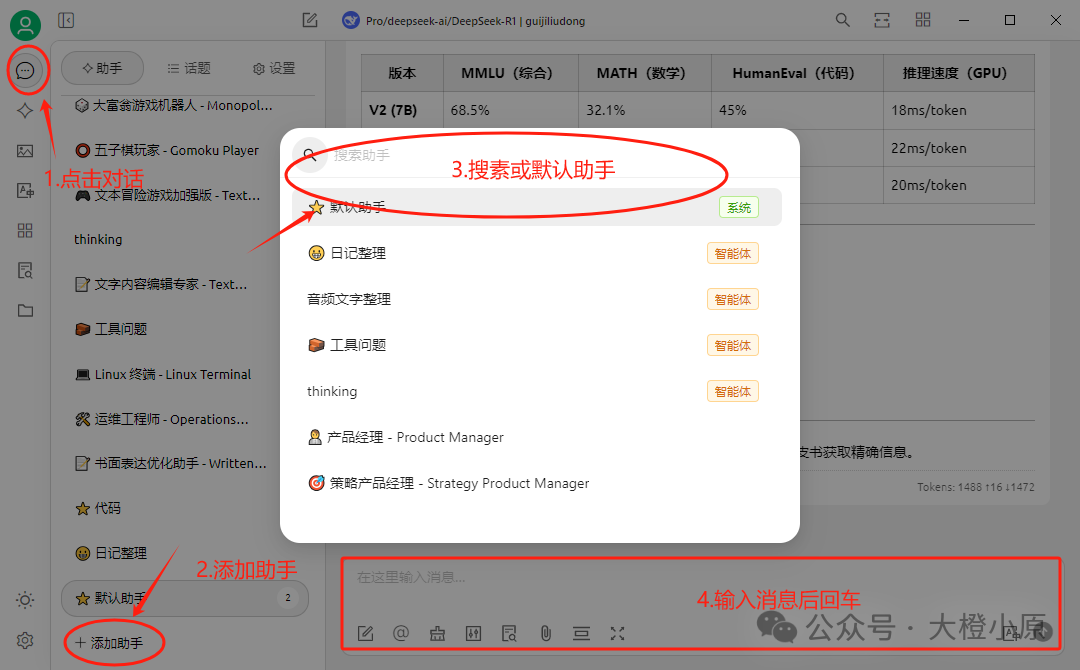Choose 工具问题 in the popup list
Screen dimensions: 1080x670
537,345
